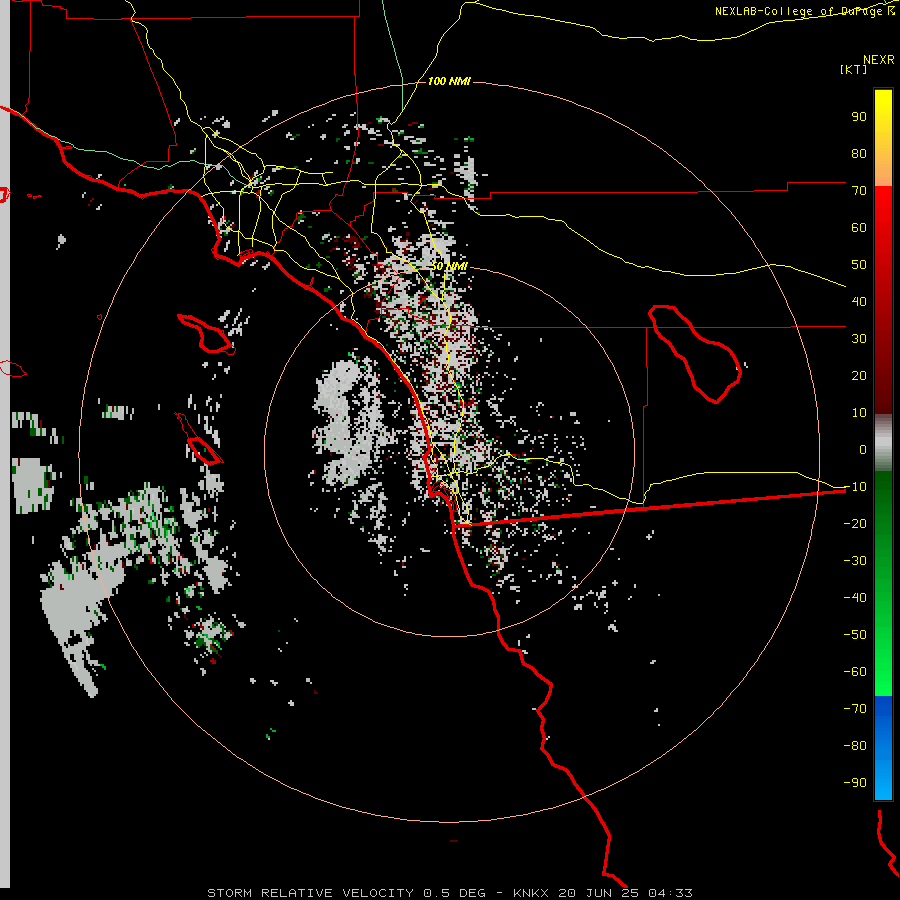900x900 pixels.
Task: Click the Storm Relative Velocity caption text
Action: point(449,893)
